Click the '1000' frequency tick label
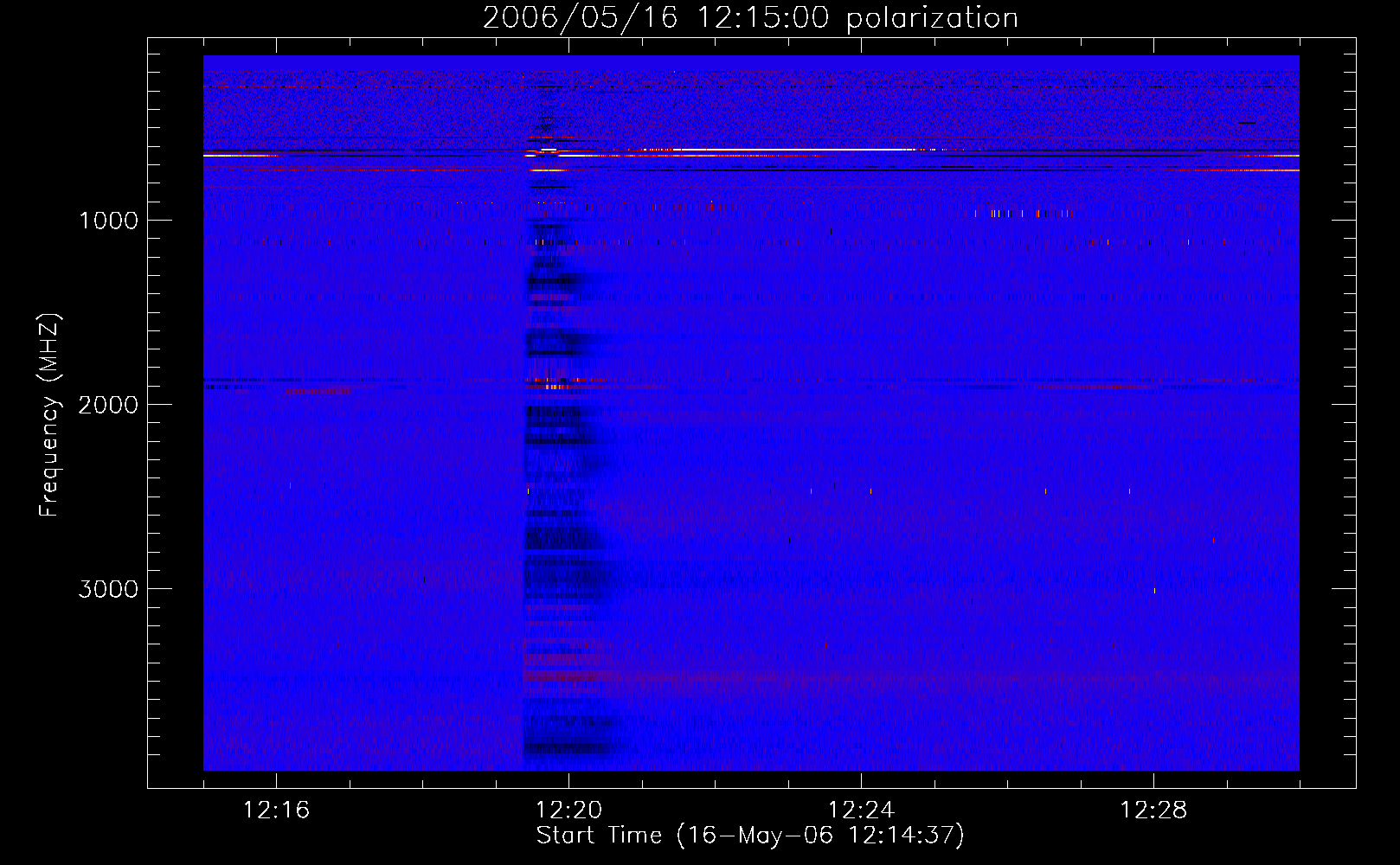1400x865 pixels. 108,221
